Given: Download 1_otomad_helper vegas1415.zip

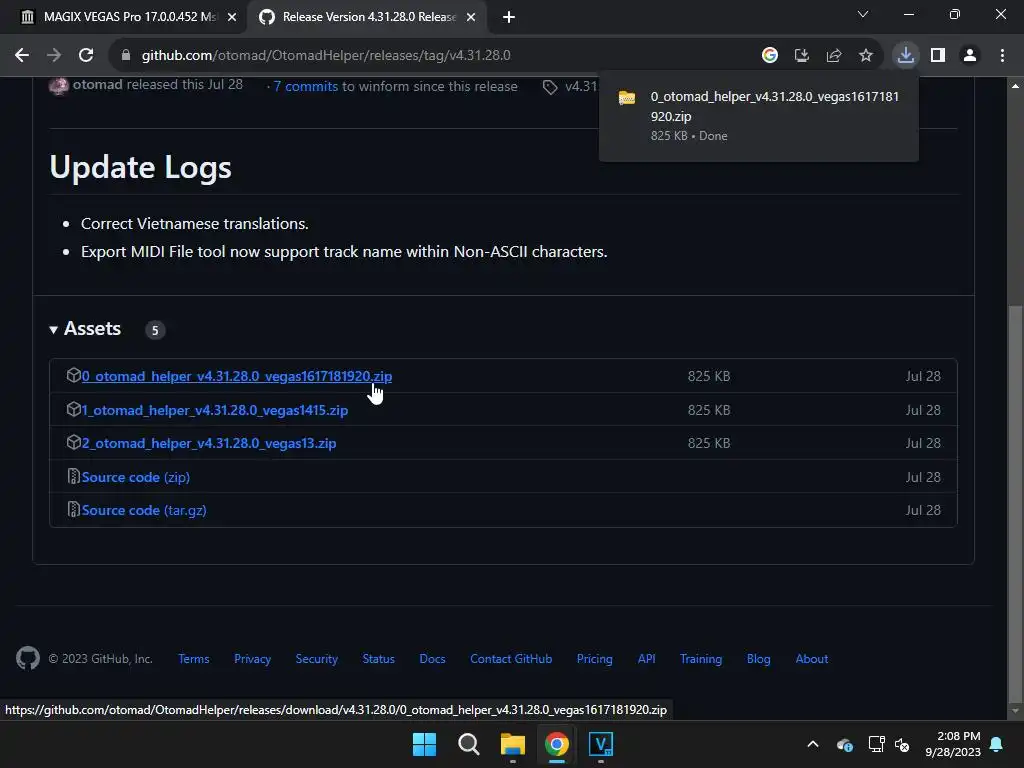Looking at the screenshot, I should pos(215,410).
